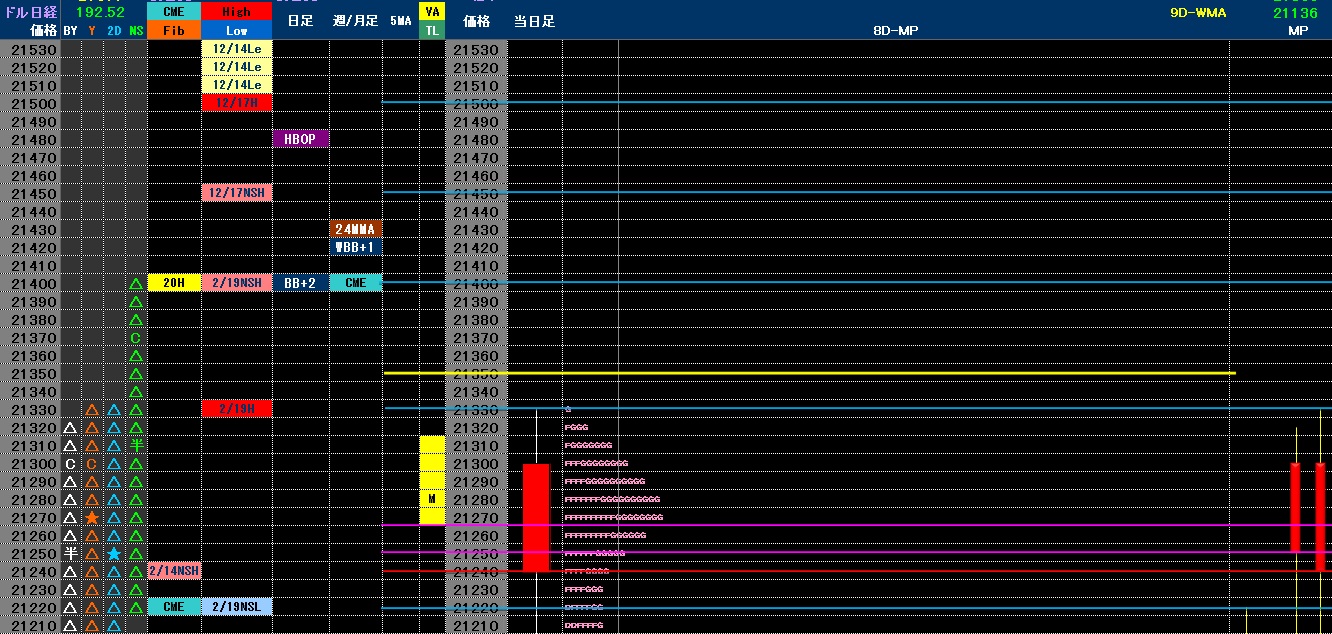
Task: Click the 当日足 column header
Action: 535,20
